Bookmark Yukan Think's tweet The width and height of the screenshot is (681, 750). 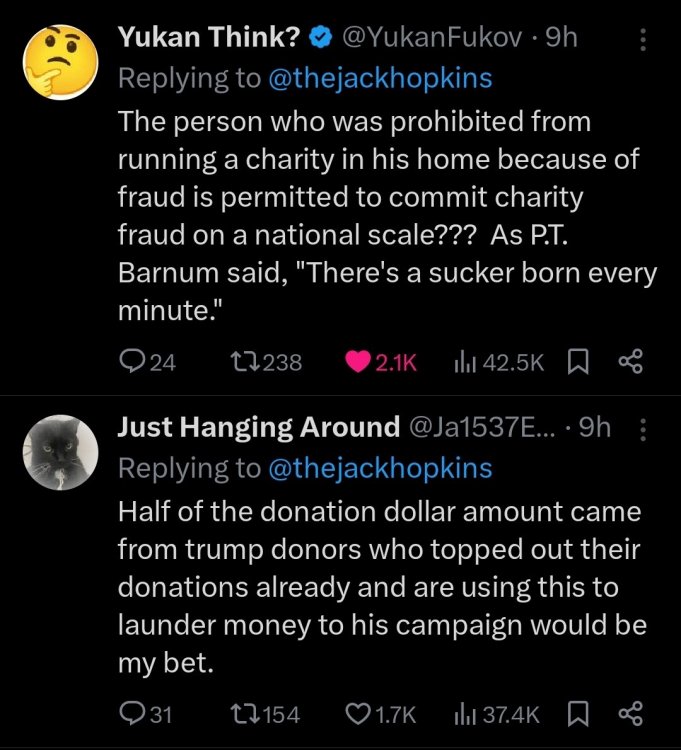click(x=578, y=362)
